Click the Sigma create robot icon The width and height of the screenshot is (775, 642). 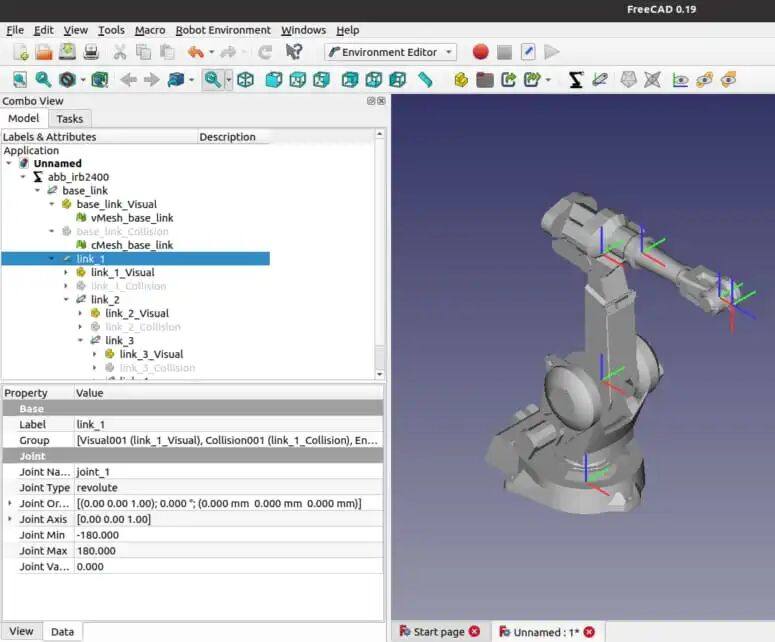tap(576, 79)
